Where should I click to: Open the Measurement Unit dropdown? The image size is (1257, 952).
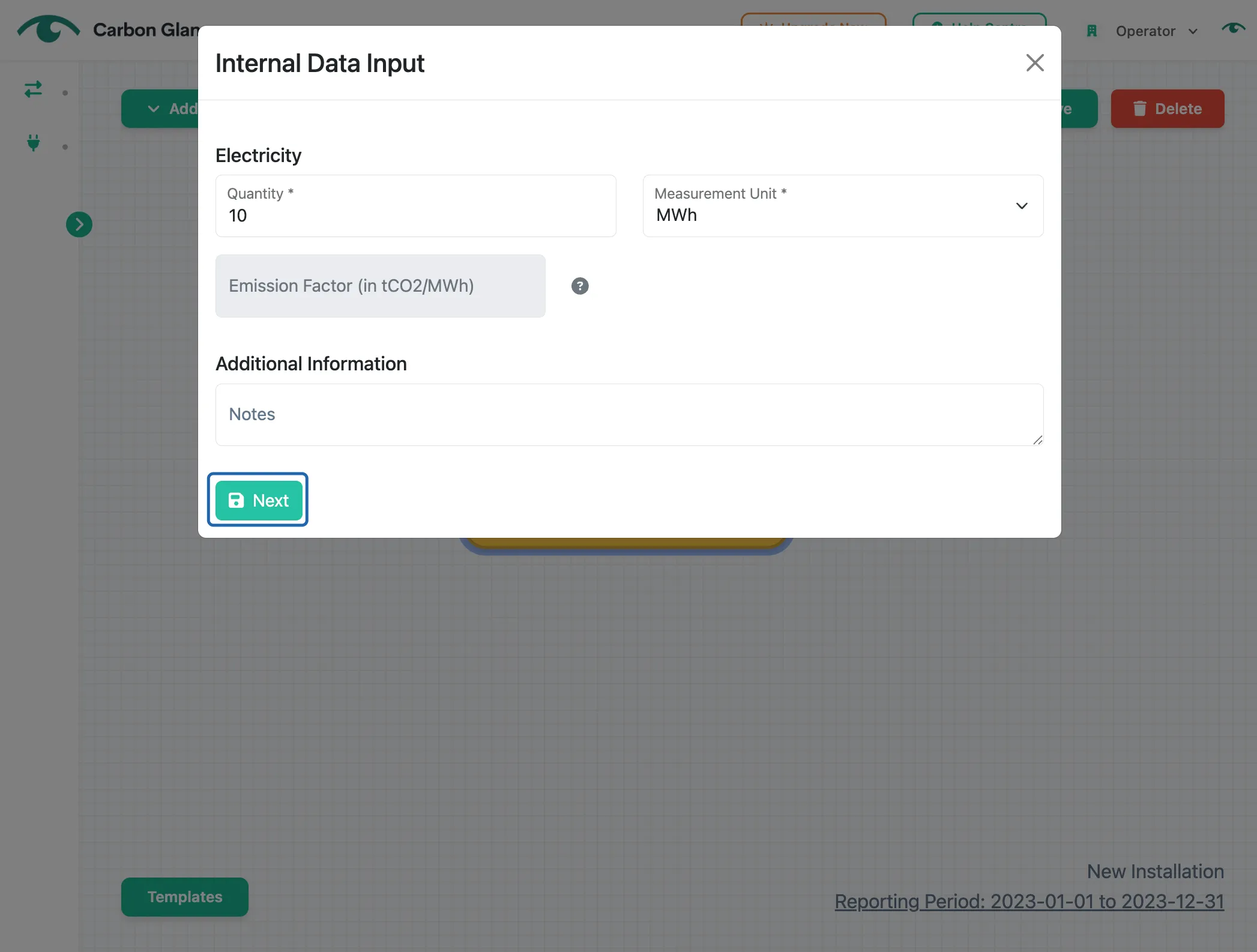pos(843,206)
